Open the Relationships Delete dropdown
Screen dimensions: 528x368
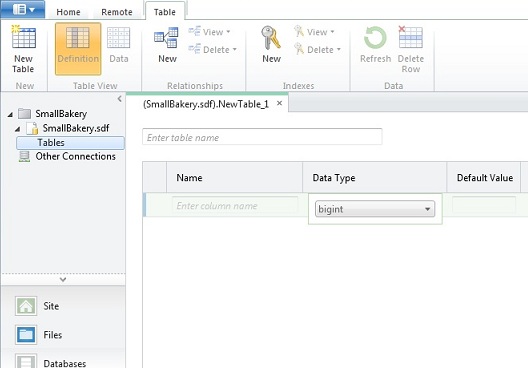213,49
